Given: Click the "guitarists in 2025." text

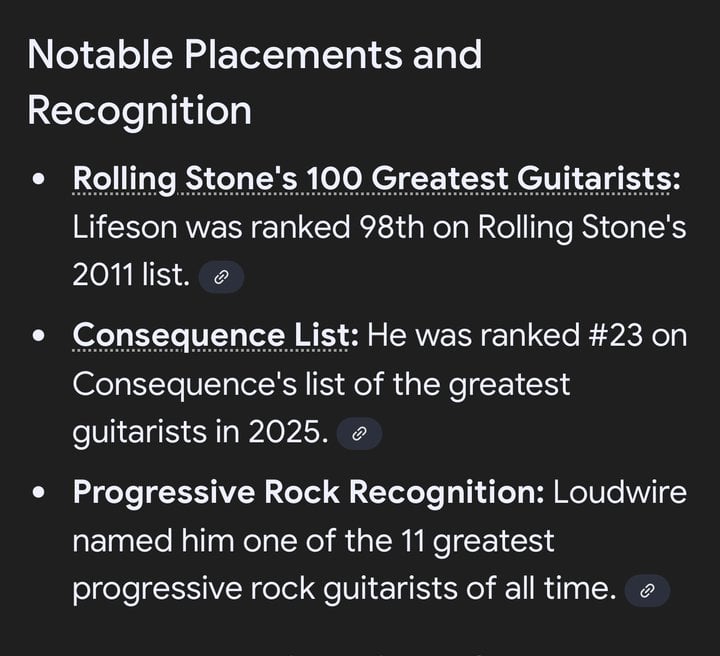Looking at the screenshot, I should (200, 432).
